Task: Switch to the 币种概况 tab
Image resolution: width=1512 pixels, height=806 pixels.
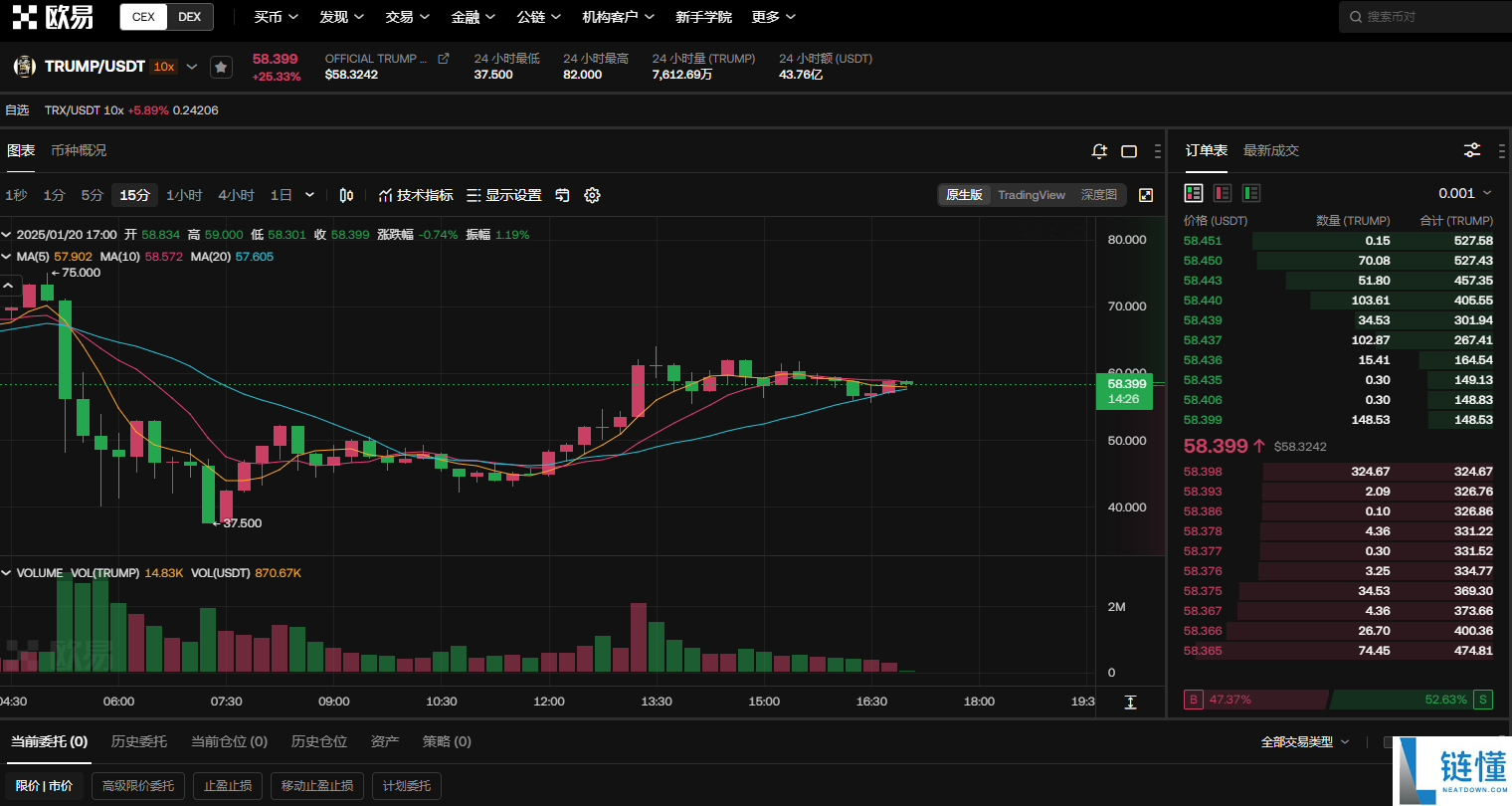Action: pyautogui.click(x=79, y=150)
